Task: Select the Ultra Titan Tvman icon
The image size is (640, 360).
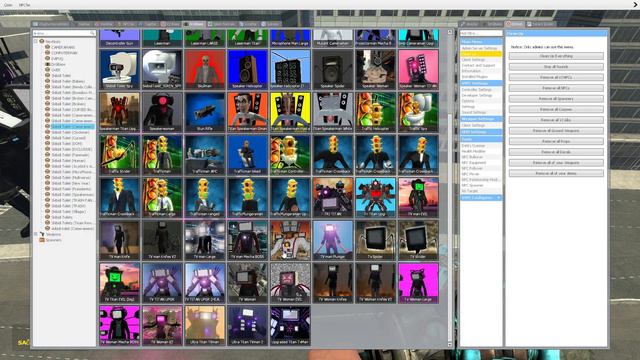Action: tap(205, 325)
